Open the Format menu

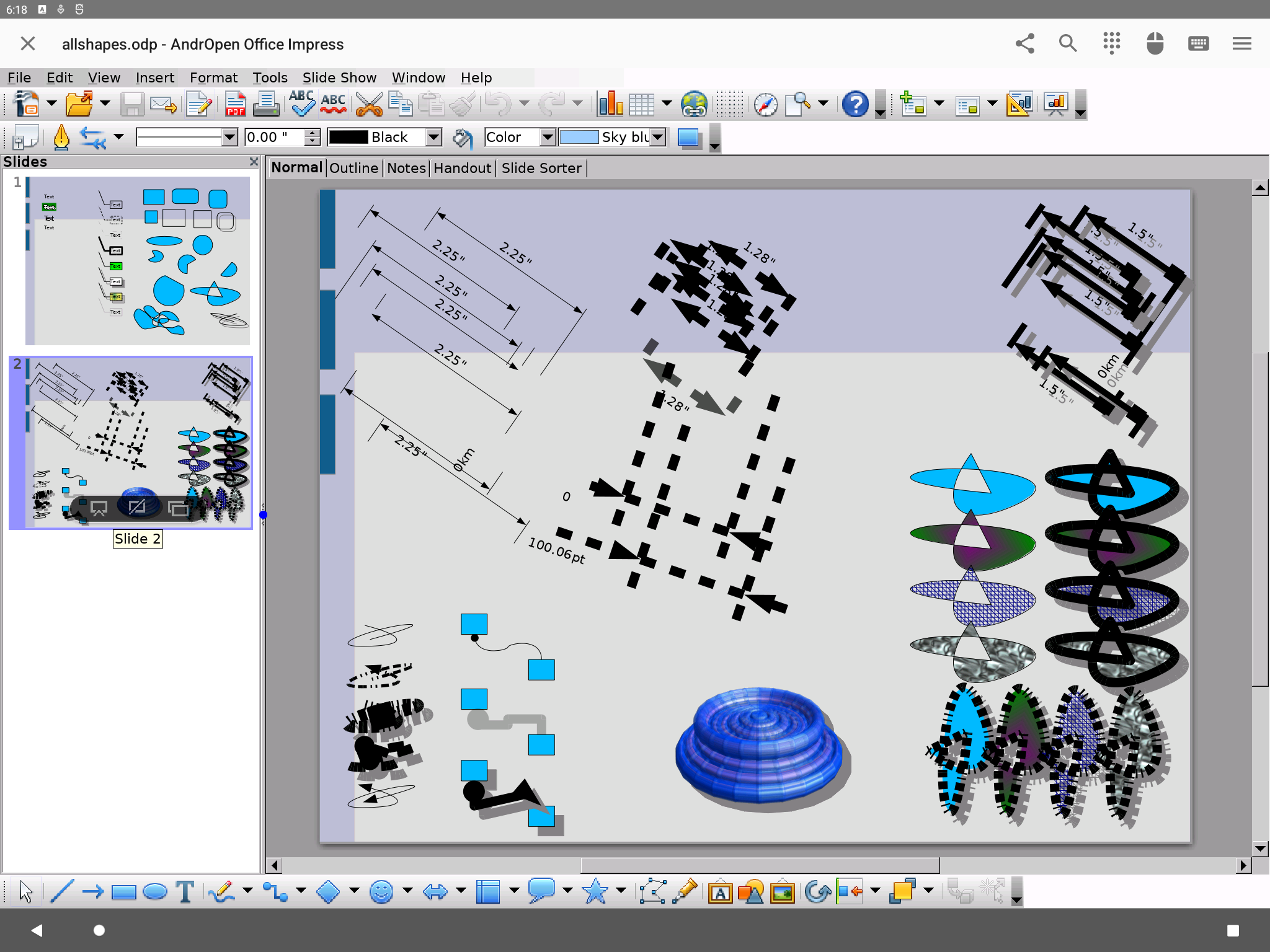pyautogui.click(x=213, y=77)
